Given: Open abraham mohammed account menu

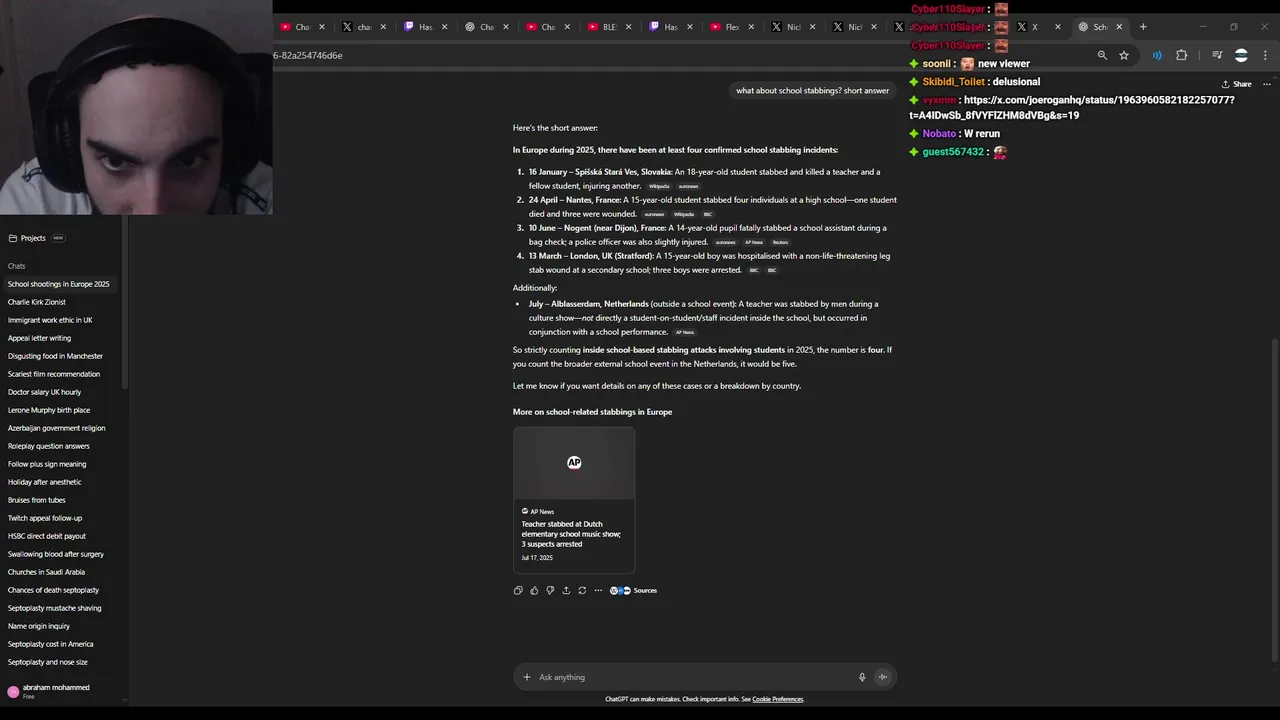Looking at the screenshot, I should click(x=62, y=691).
